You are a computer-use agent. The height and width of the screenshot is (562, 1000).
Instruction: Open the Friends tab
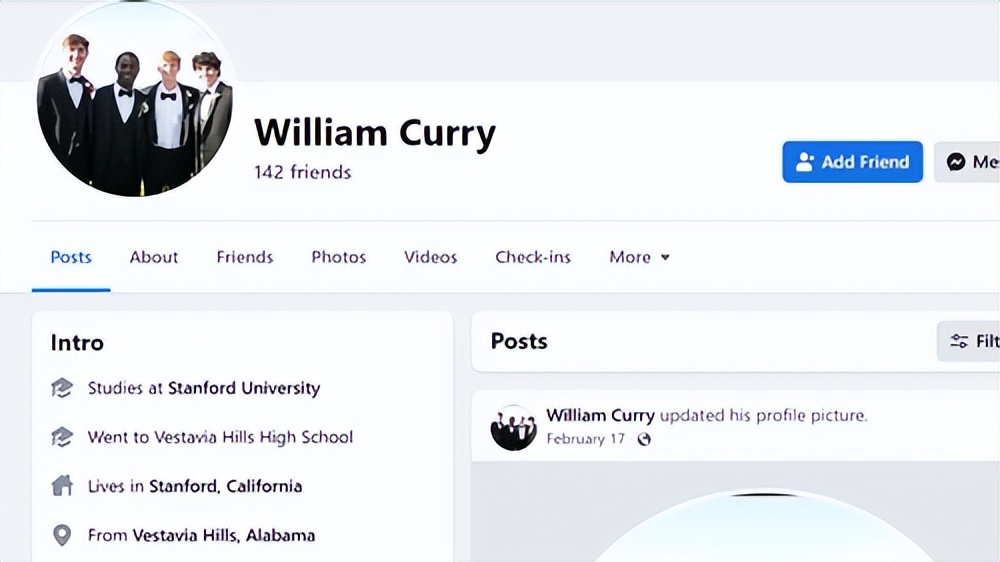(245, 257)
